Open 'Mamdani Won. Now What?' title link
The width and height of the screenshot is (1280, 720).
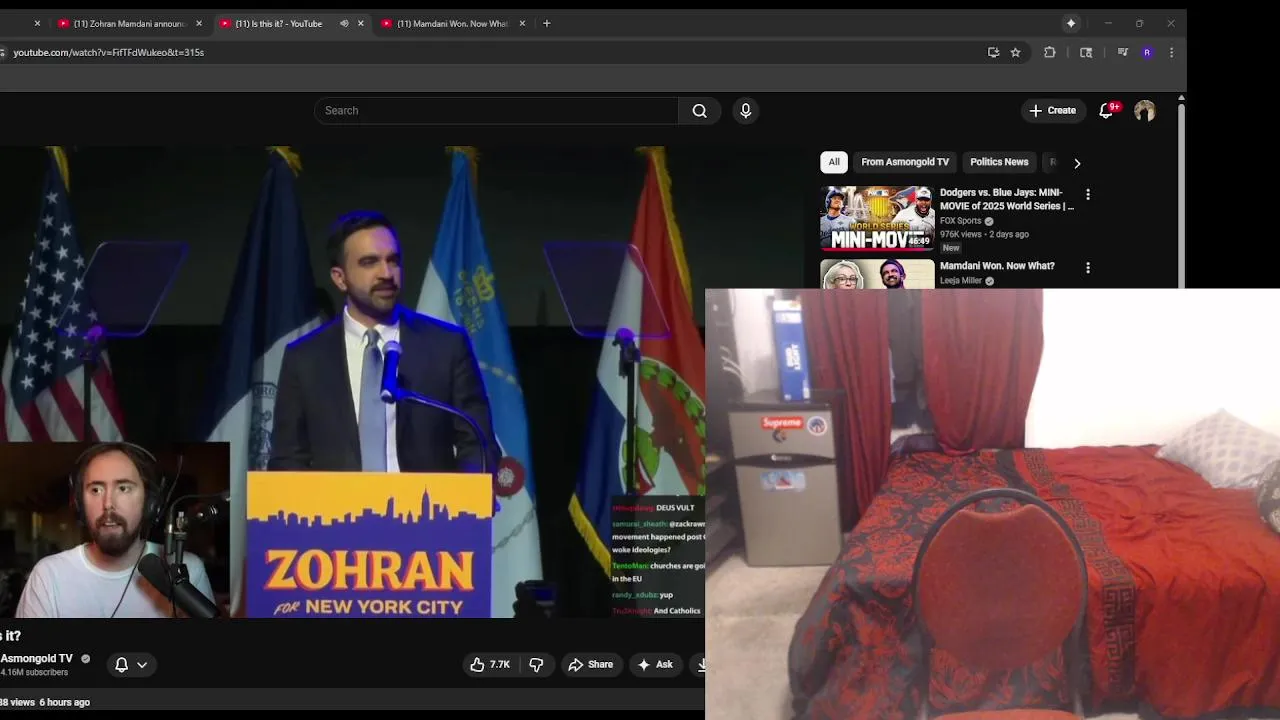(997, 266)
